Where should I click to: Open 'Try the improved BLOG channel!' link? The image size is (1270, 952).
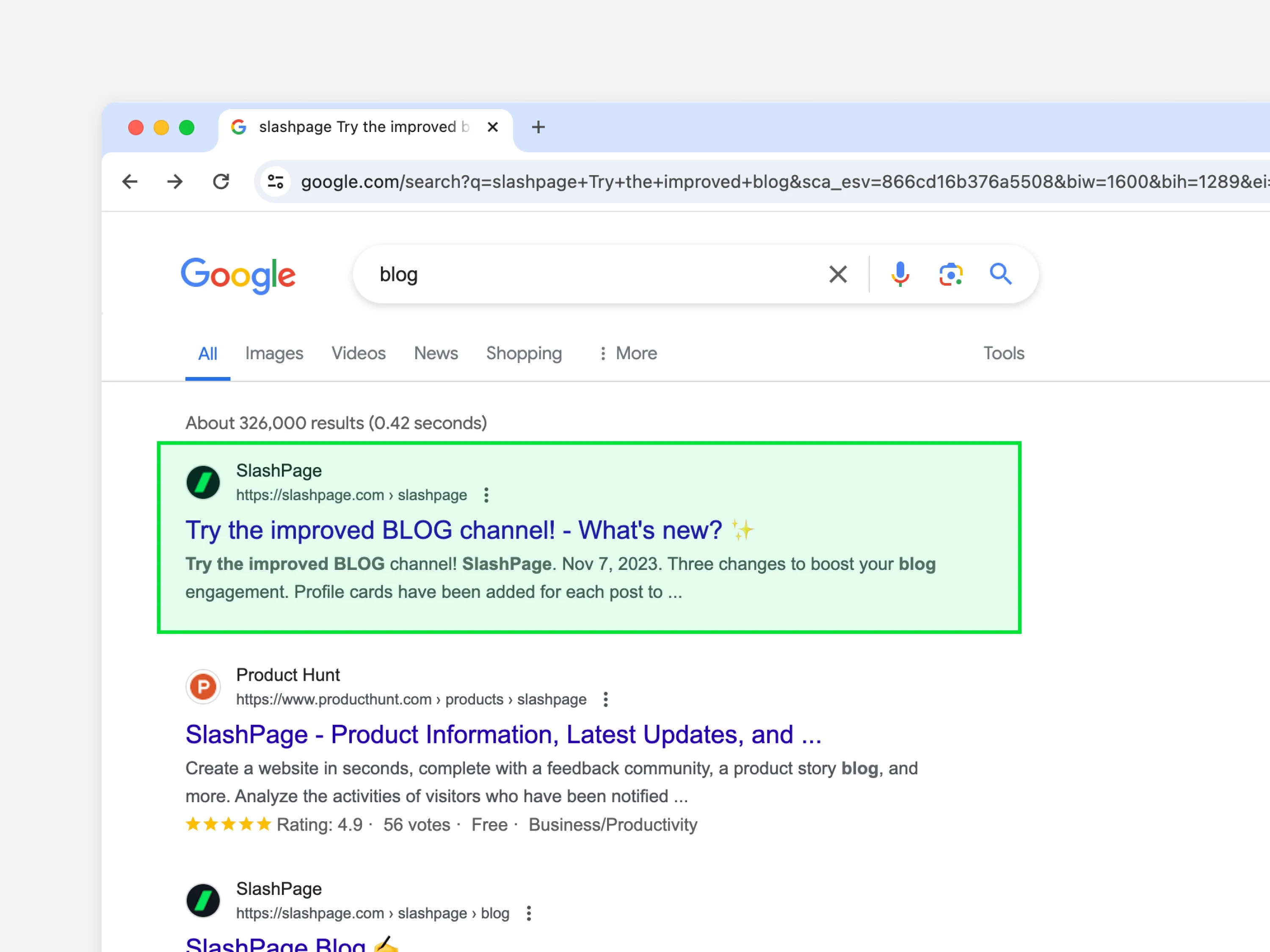pos(469,530)
